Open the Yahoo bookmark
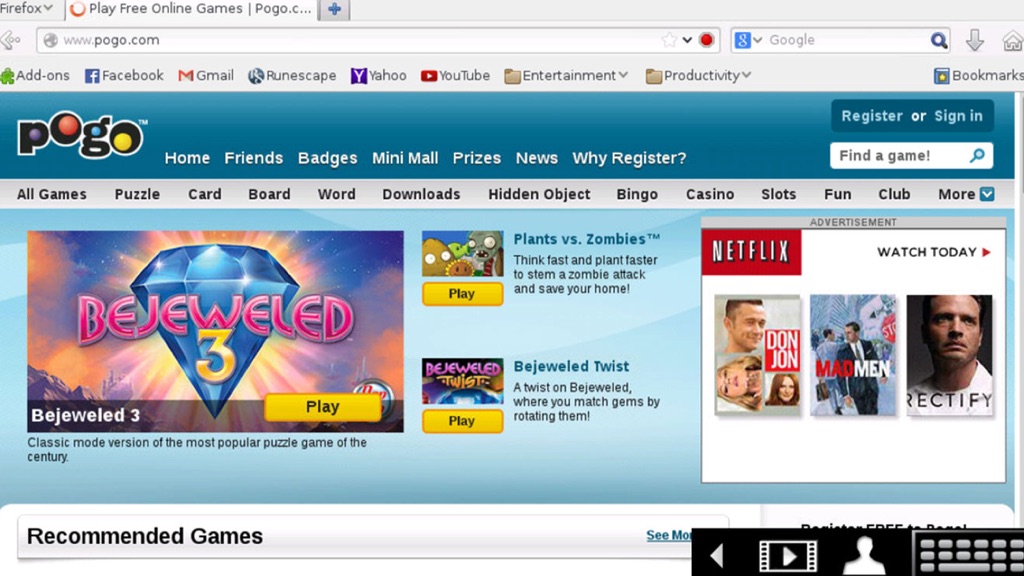1024x576 pixels. [x=379, y=76]
